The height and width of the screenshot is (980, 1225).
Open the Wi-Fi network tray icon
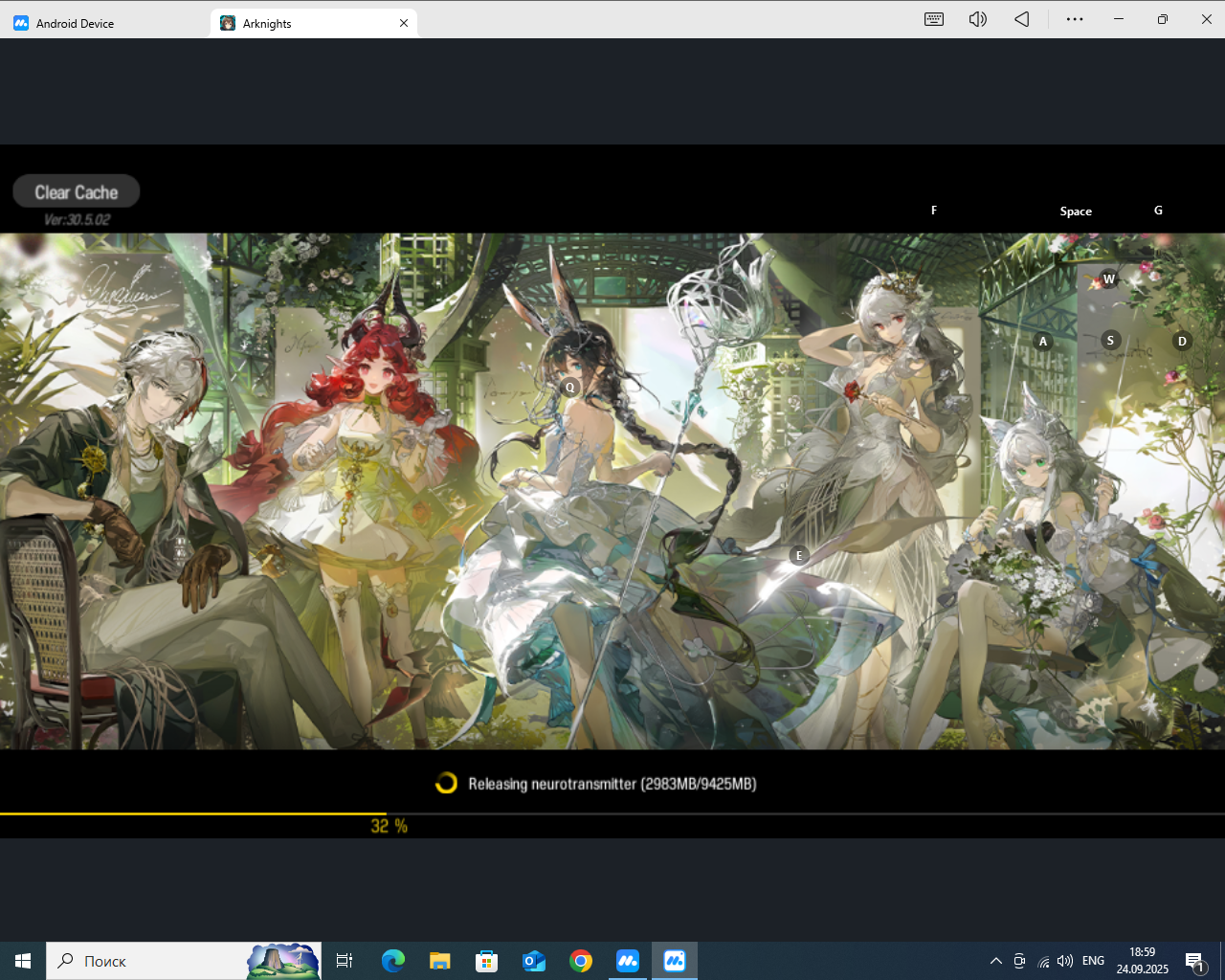1043,961
